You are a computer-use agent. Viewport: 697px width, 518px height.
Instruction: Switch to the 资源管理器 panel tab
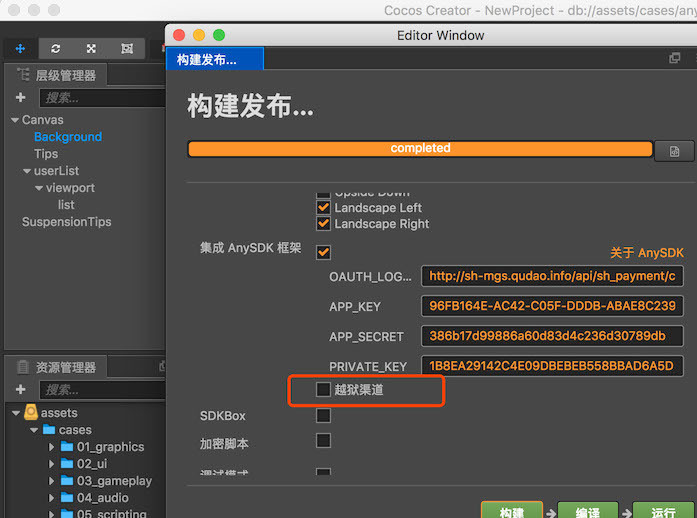tap(56, 367)
